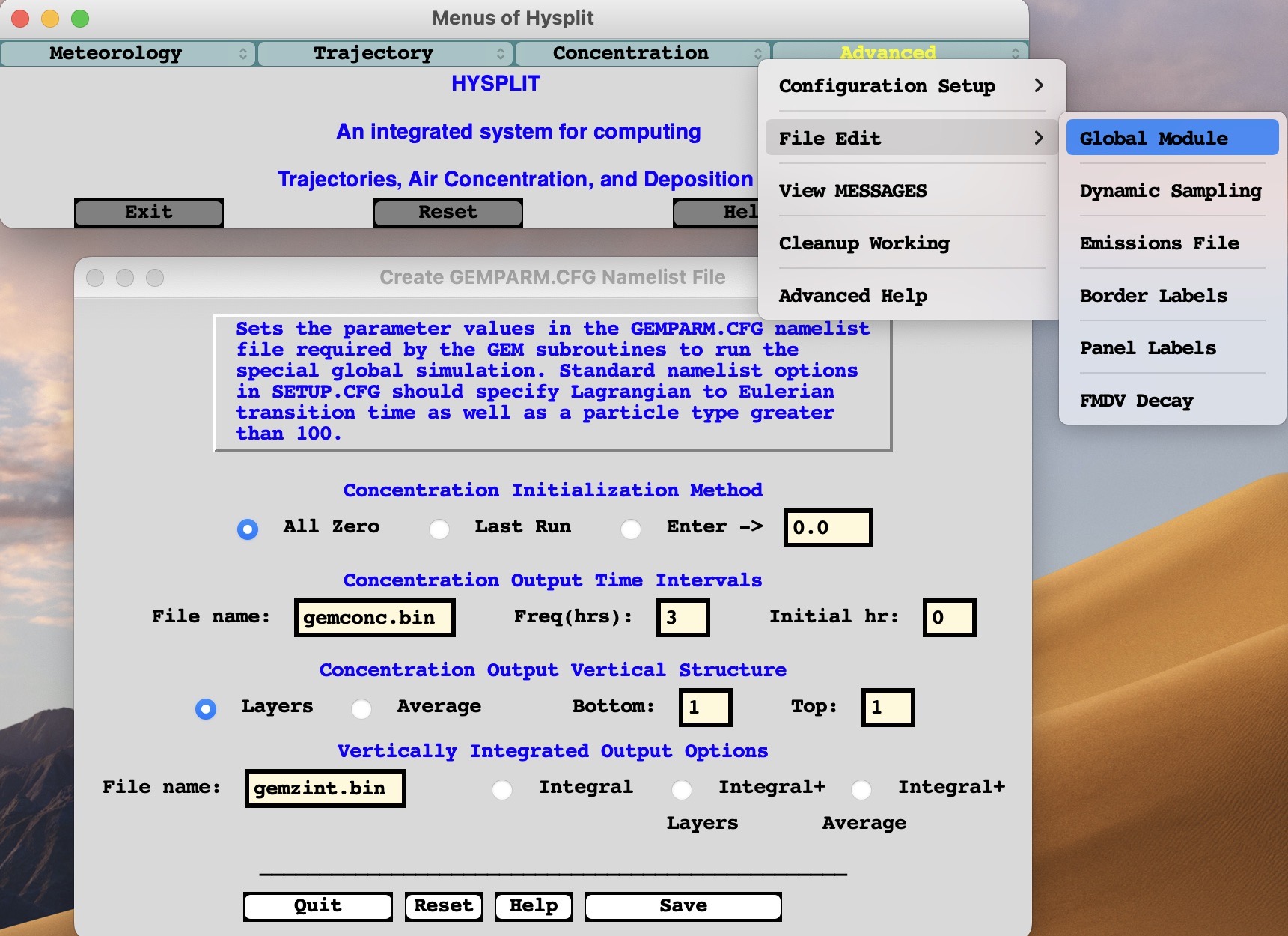Click the partially hidden Help button in Hysplit

click(717, 213)
